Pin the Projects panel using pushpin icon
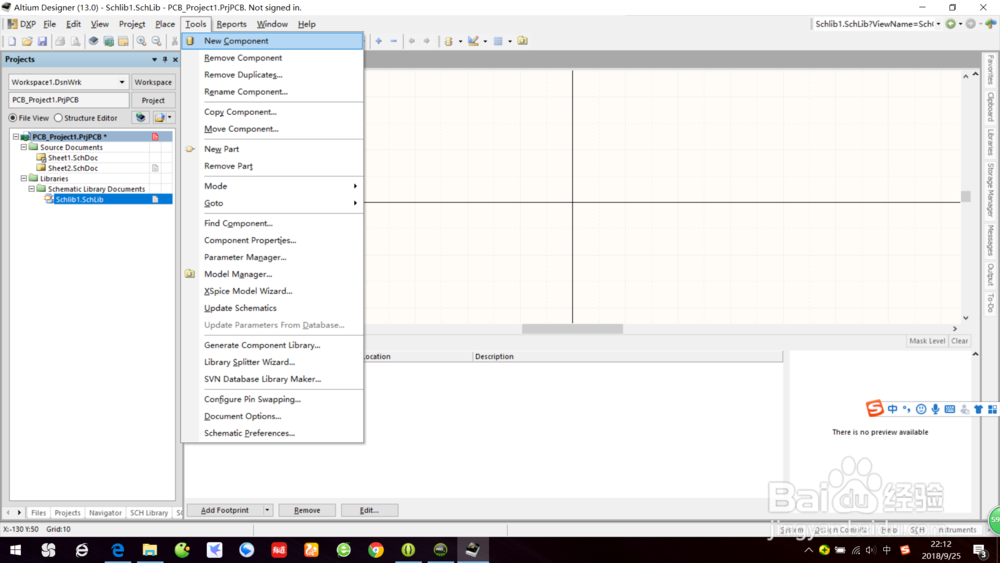 coord(165,59)
